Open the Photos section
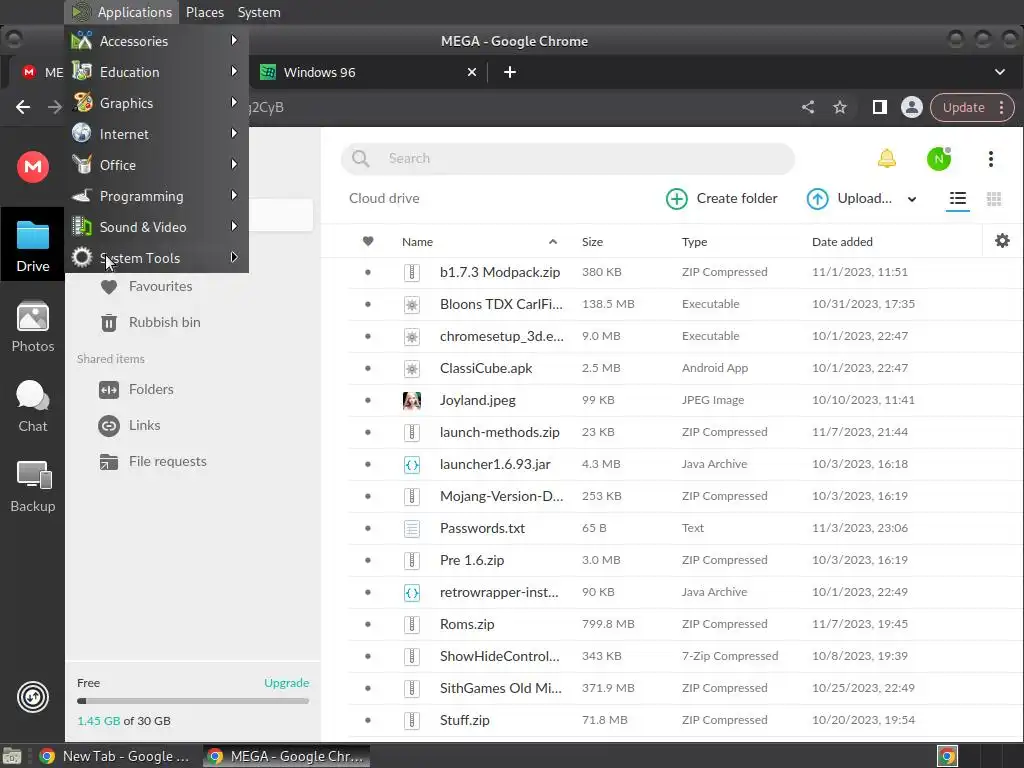Screen dimensions: 1024x768 (x=33, y=327)
